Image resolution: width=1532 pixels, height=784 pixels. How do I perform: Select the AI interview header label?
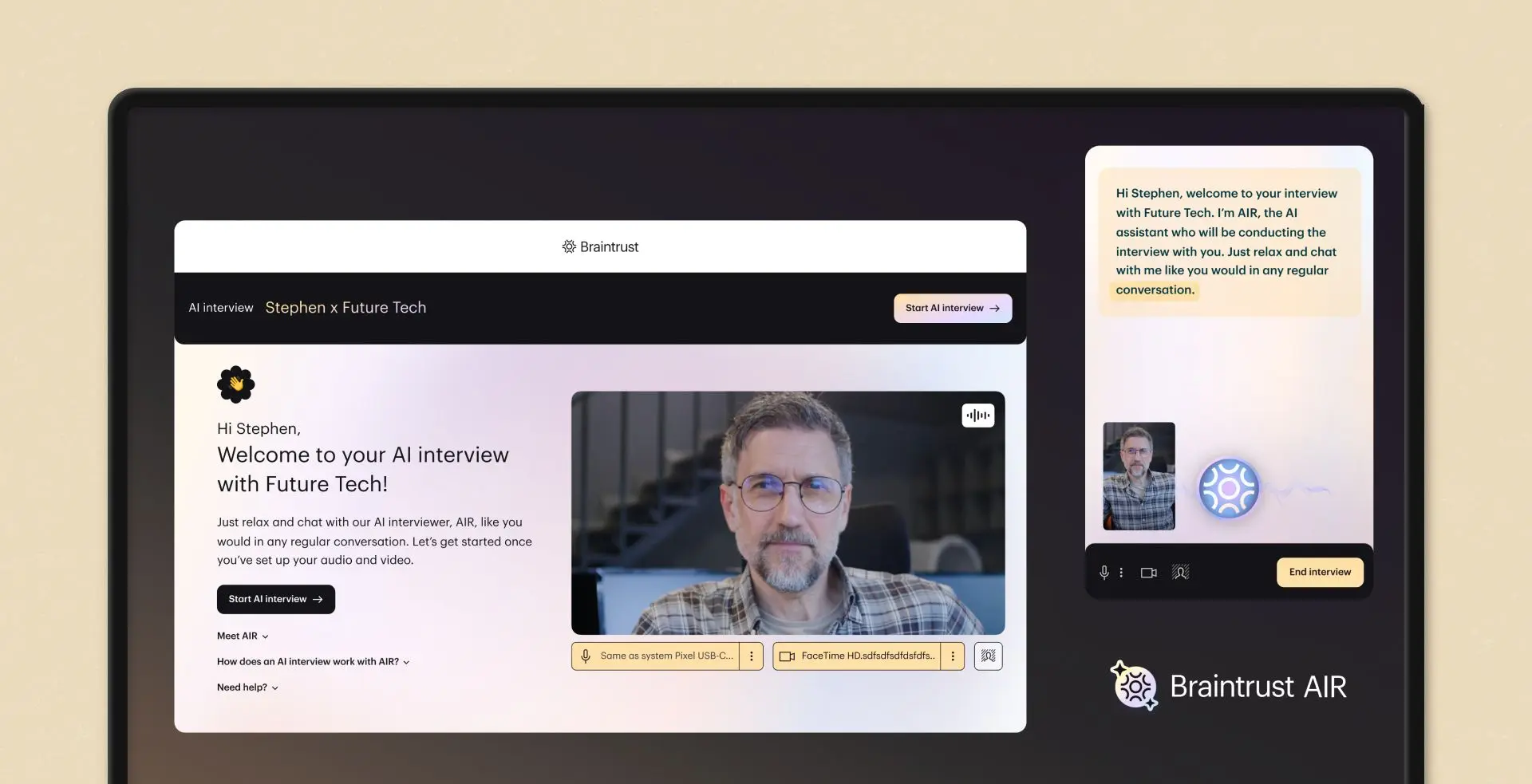click(221, 307)
